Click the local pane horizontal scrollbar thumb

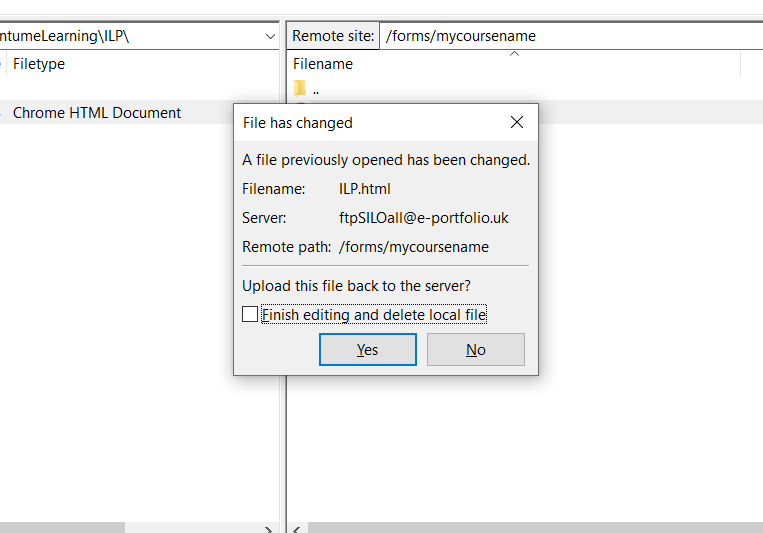click(62, 528)
